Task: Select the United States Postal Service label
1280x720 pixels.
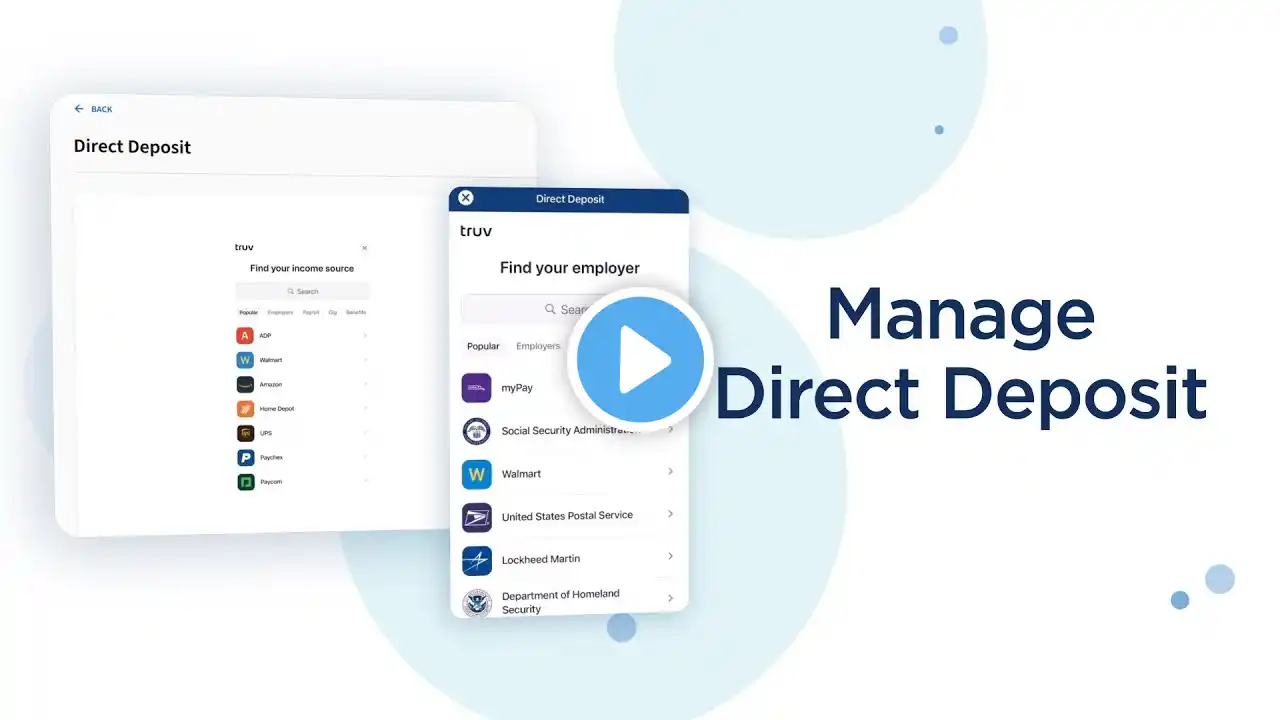Action: (x=567, y=516)
